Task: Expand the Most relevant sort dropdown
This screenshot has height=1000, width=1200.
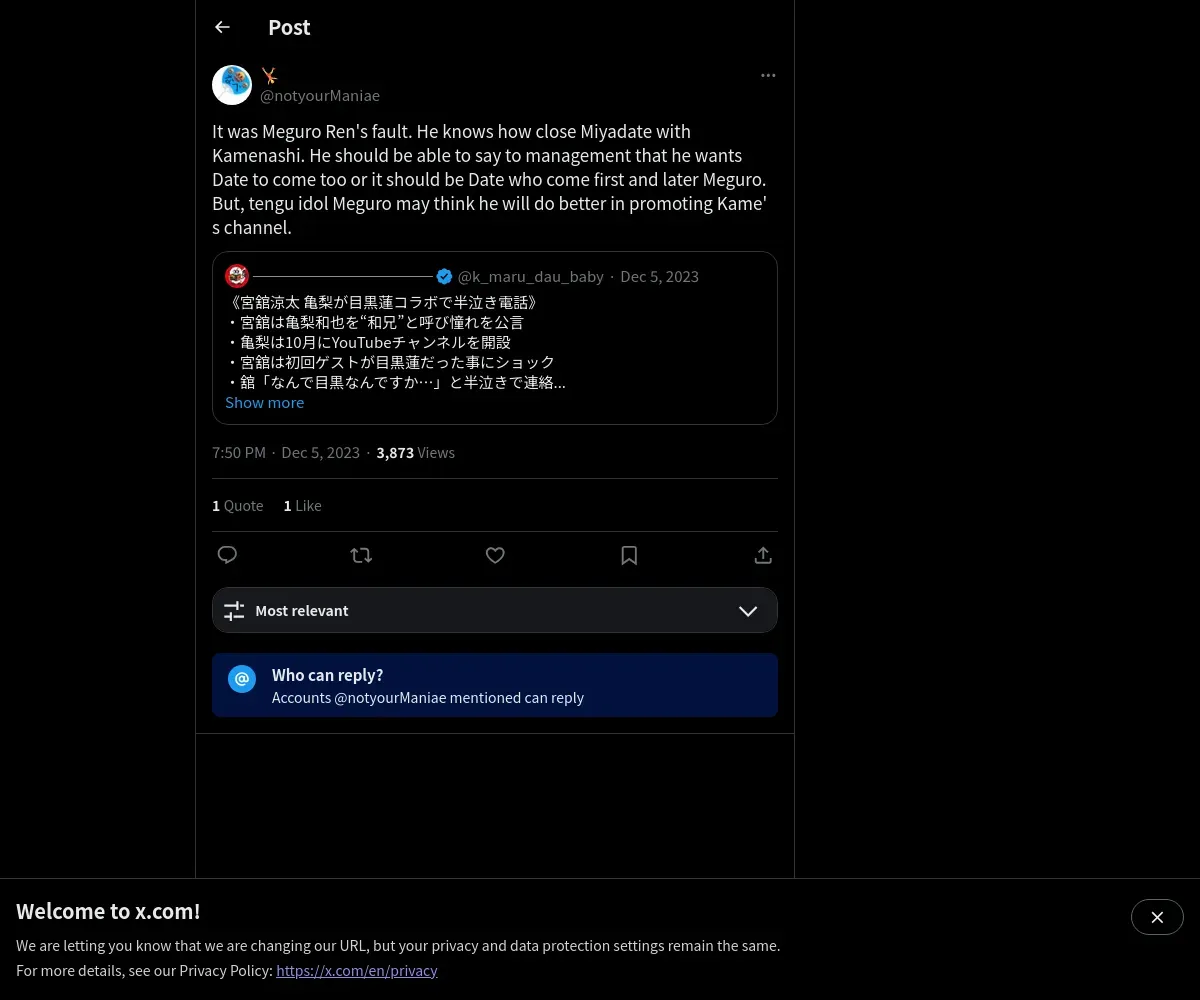Action: 495,610
